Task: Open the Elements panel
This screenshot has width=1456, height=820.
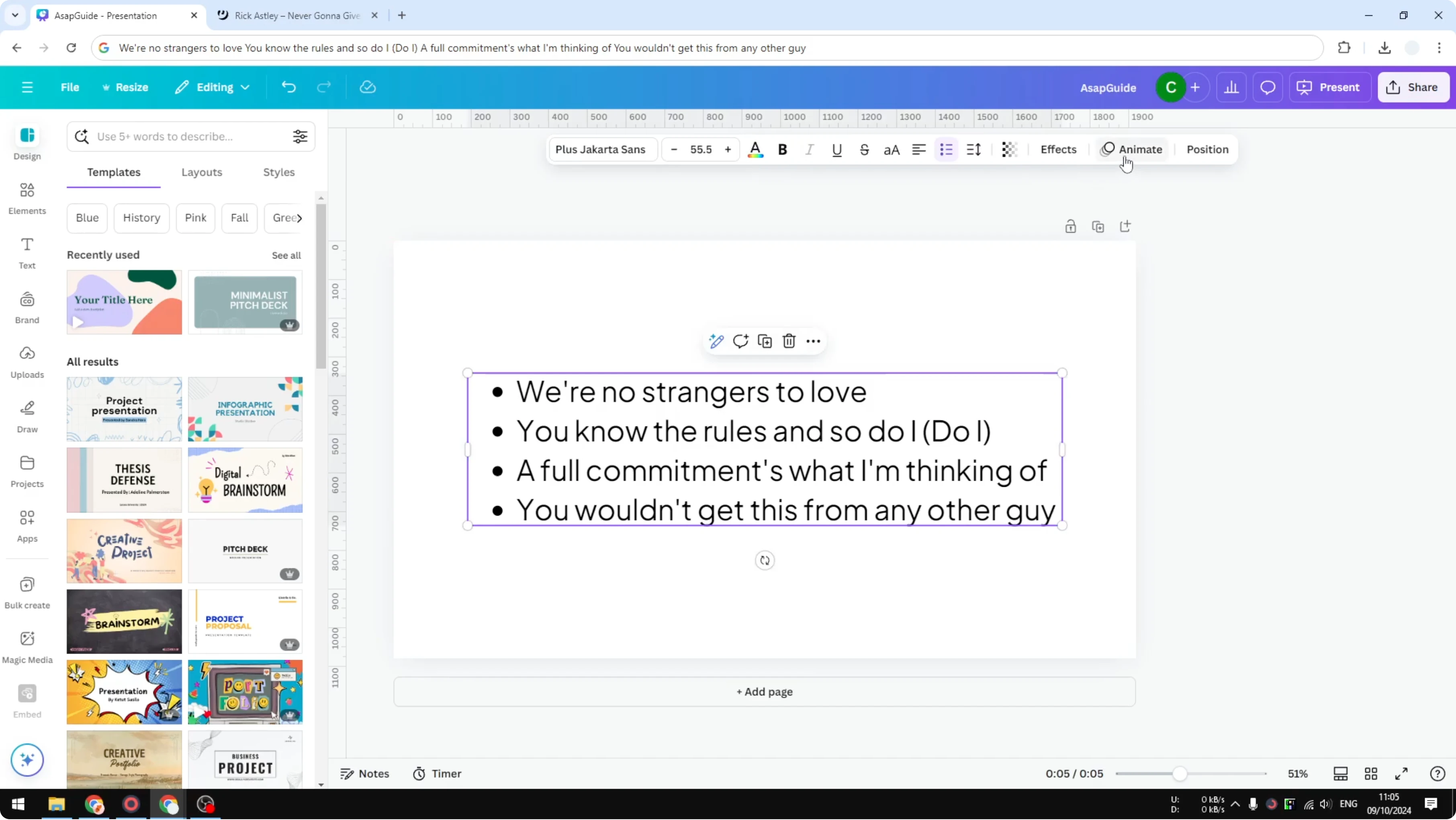Action: [27, 198]
